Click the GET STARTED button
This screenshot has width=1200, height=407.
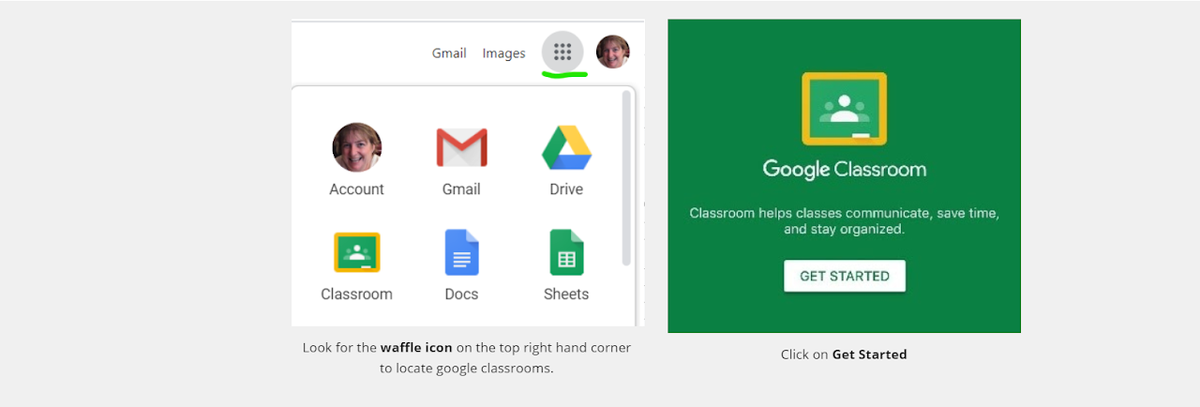pyautogui.click(x=844, y=276)
